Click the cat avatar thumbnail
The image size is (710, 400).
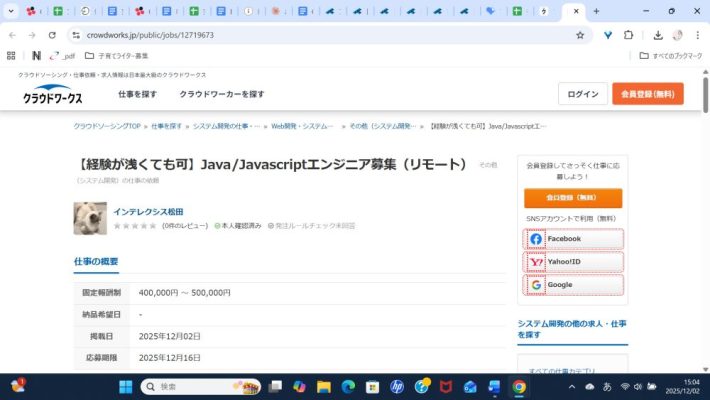click(90, 218)
